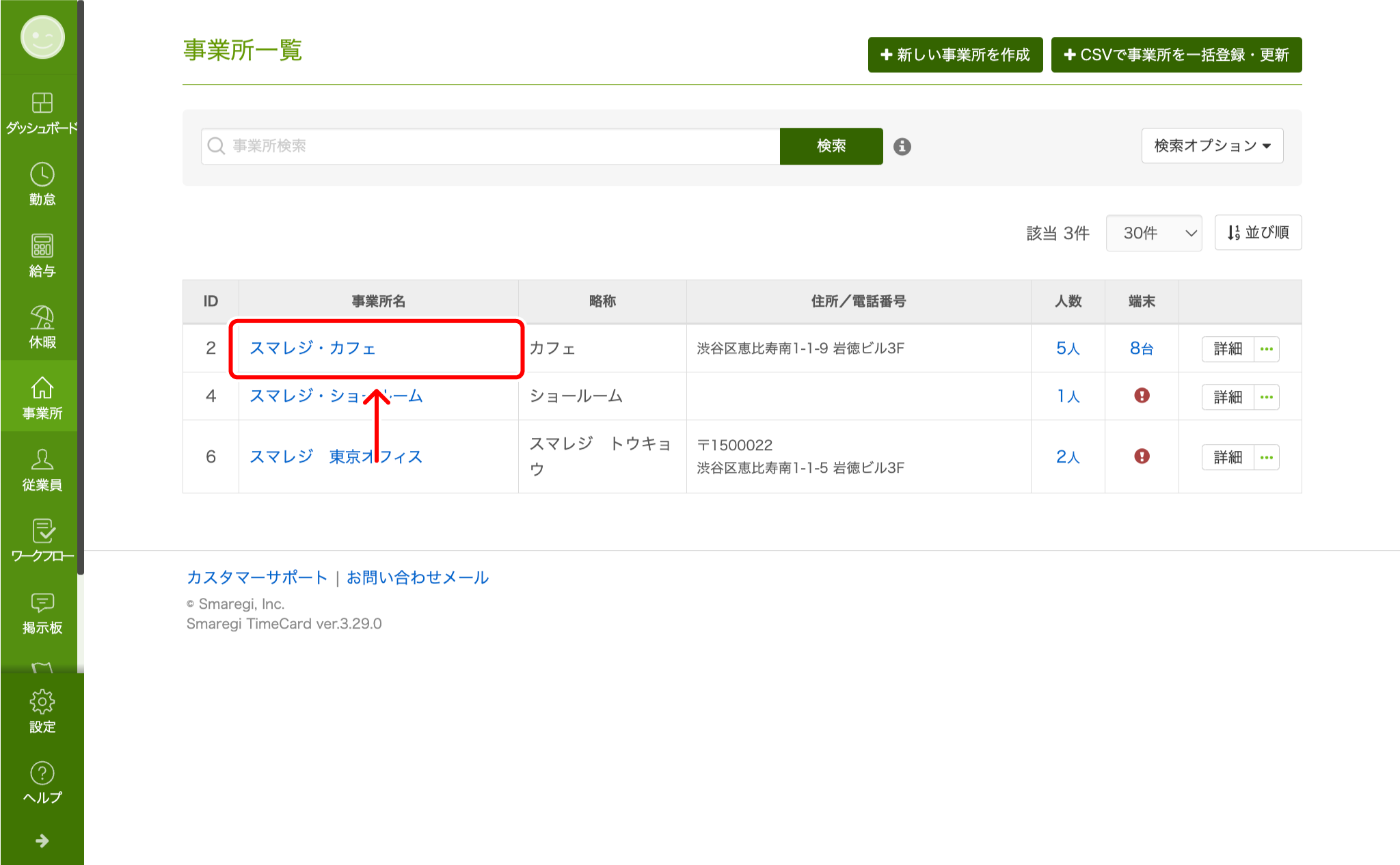Click the 1人 headcount link
Viewport: 1400px width, 865px height.
(1068, 396)
